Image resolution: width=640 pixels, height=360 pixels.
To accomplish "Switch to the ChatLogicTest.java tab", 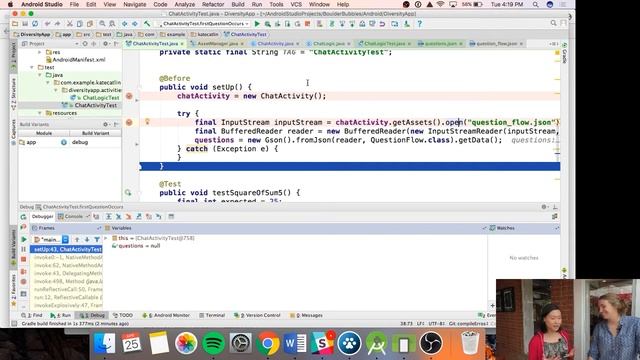I will tap(384, 44).
